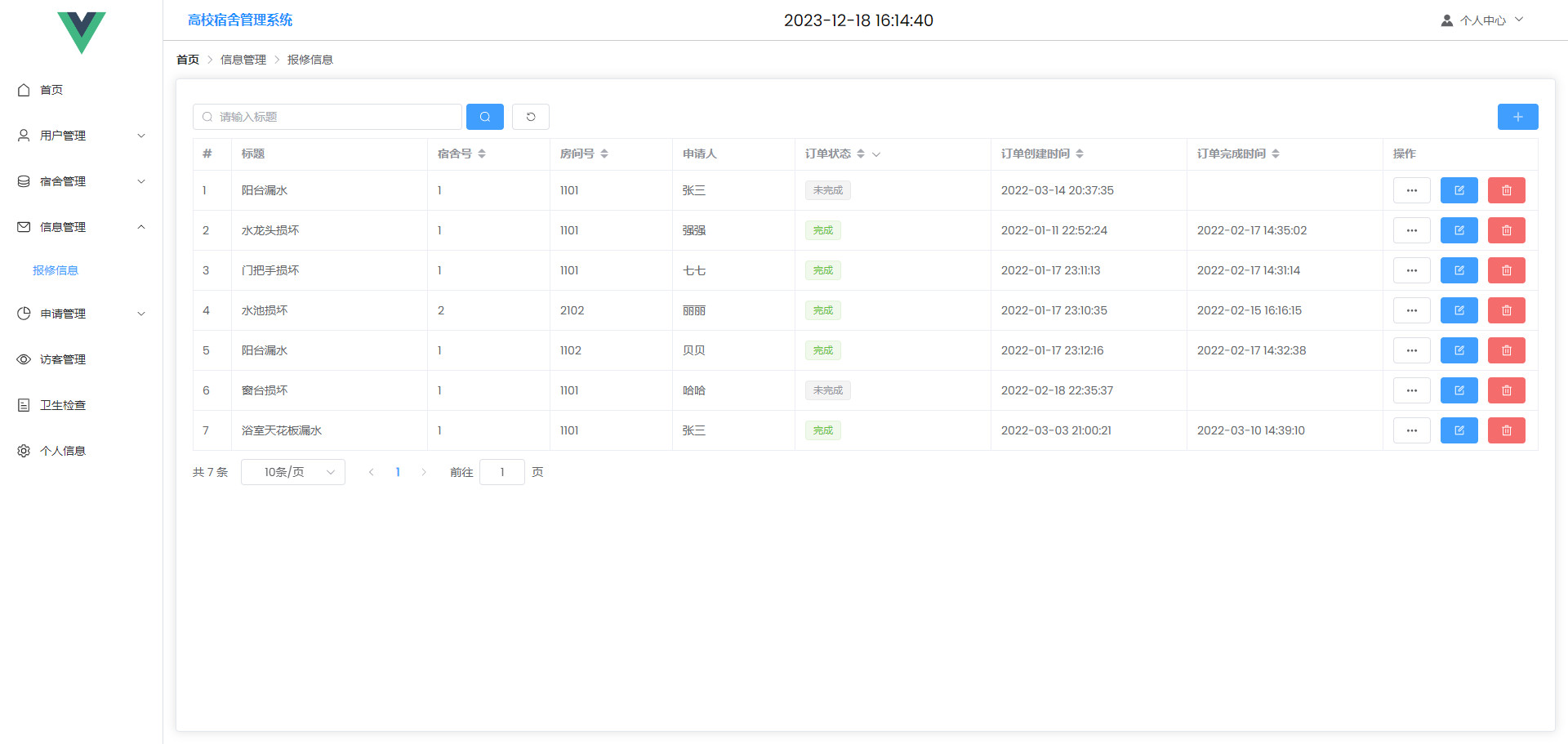Open the 首页 sidebar item
Screen dimensions: 1568x744
coord(82,90)
